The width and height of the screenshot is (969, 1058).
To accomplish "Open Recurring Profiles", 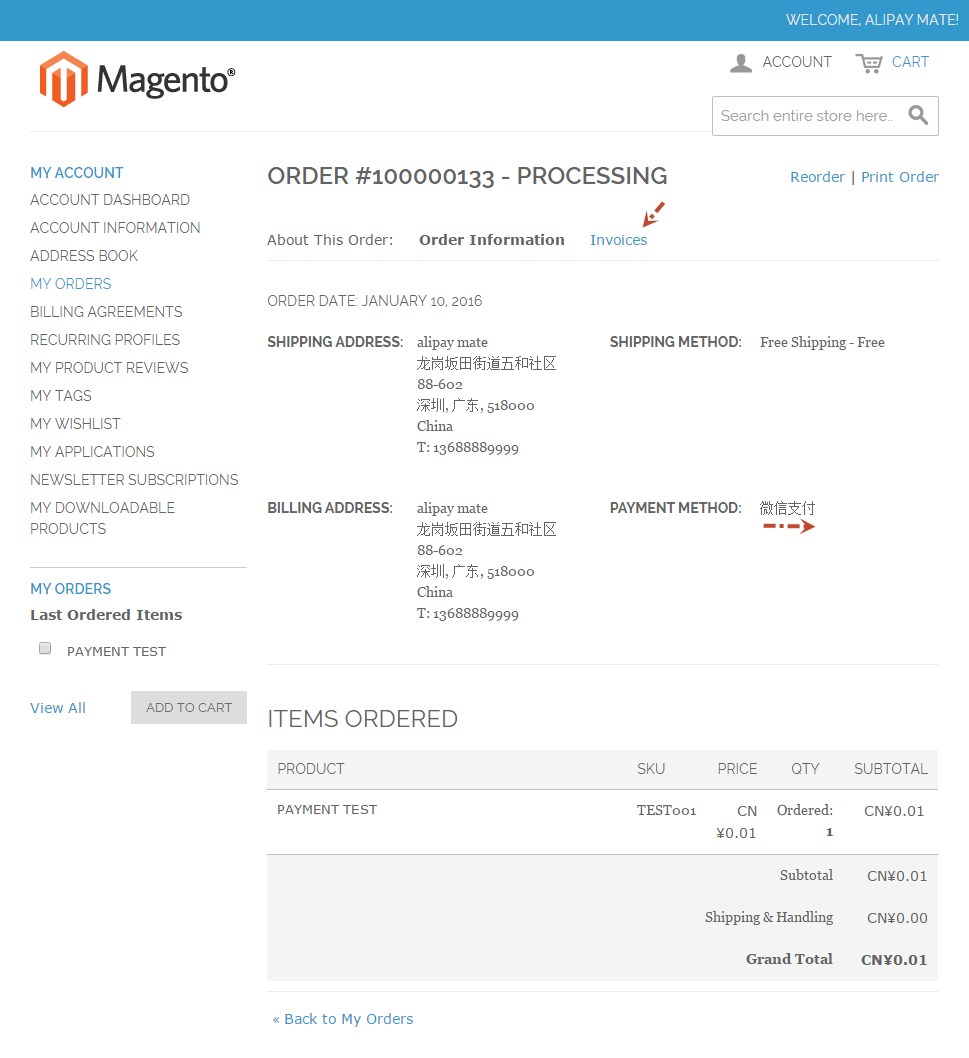I will [x=105, y=340].
